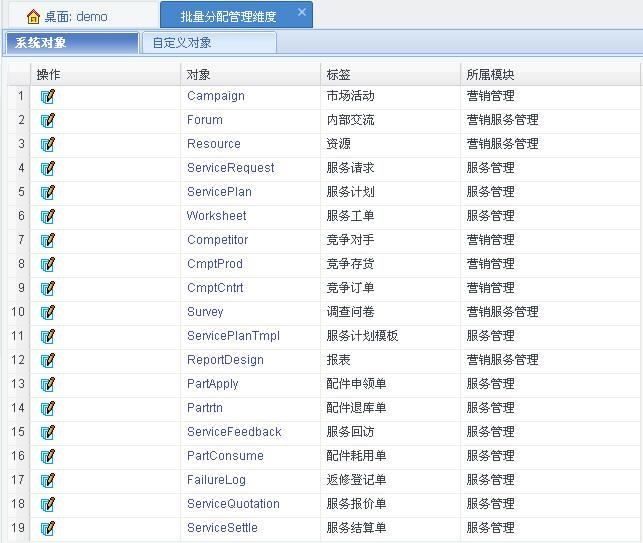Open edit icon for ServiceRequest row
The width and height of the screenshot is (643, 543).
click(48, 168)
